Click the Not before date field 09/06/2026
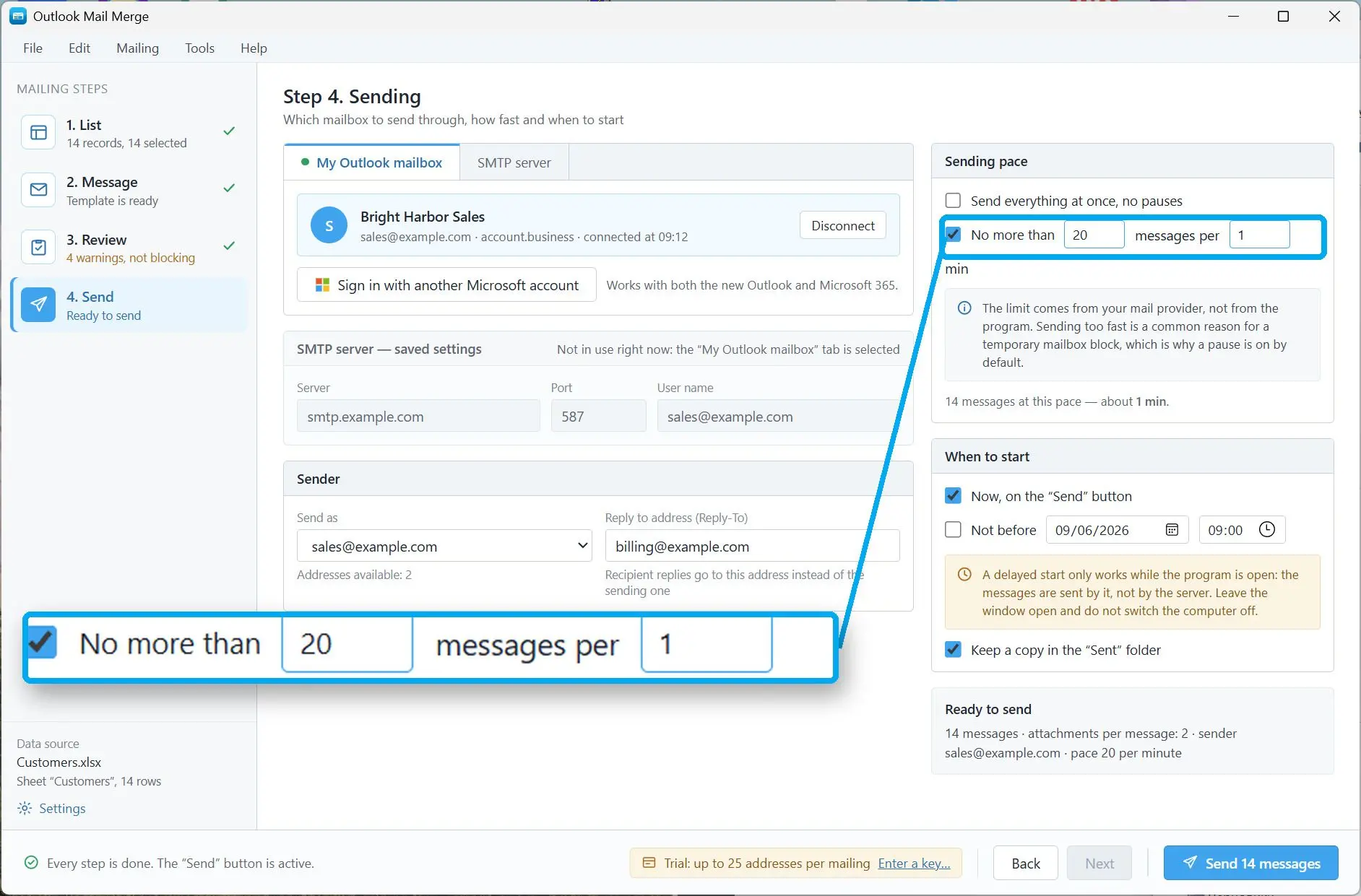Screen dimensions: 1361x896 1117,530
